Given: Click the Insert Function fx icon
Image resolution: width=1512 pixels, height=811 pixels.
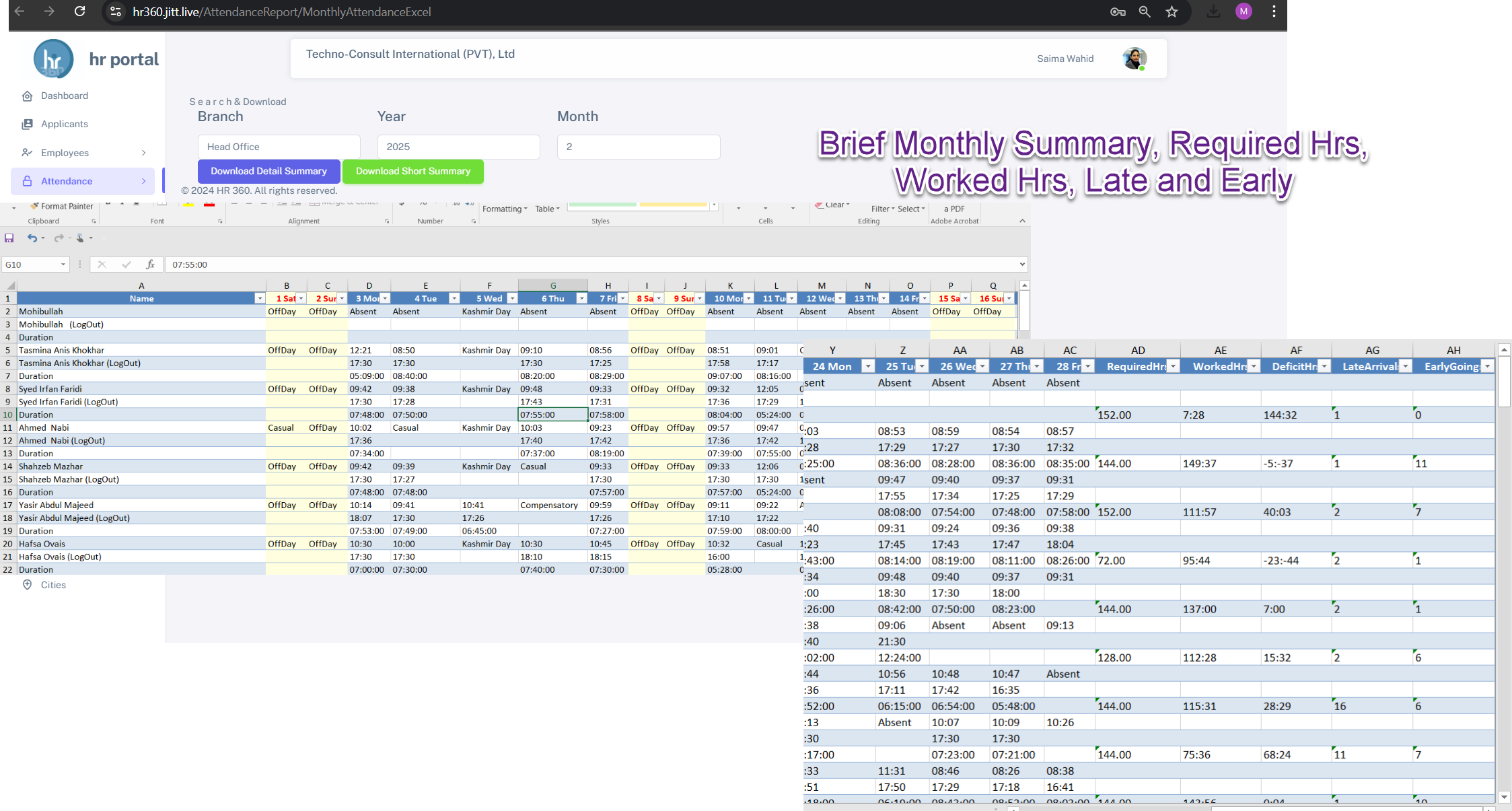Looking at the screenshot, I should click(x=151, y=264).
